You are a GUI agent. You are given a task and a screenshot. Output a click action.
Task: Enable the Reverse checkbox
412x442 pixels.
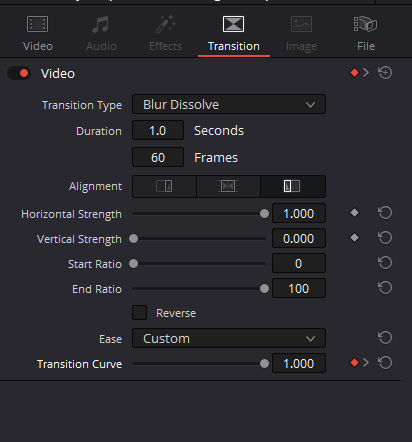pos(139,313)
